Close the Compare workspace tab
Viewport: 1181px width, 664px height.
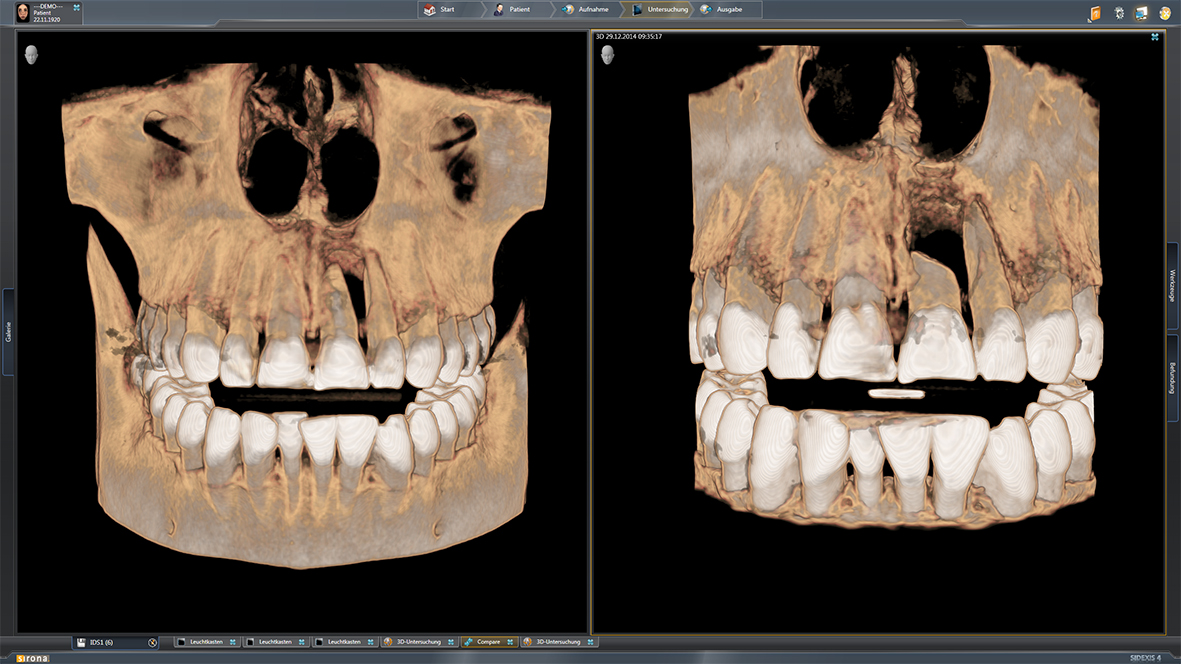[x=510, y=642]
